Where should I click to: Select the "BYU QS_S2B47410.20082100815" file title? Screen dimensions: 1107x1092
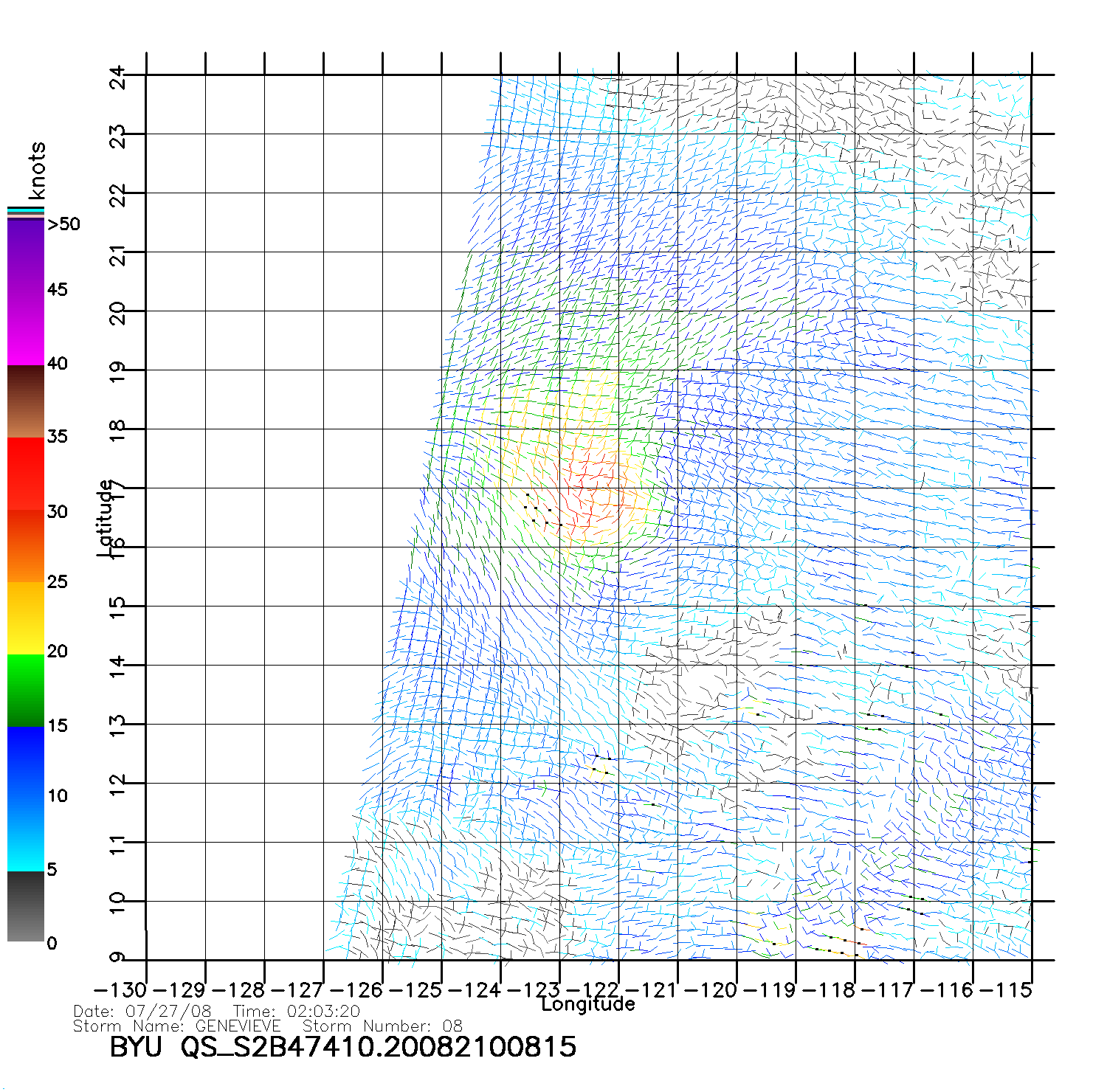click(342, 1047)
